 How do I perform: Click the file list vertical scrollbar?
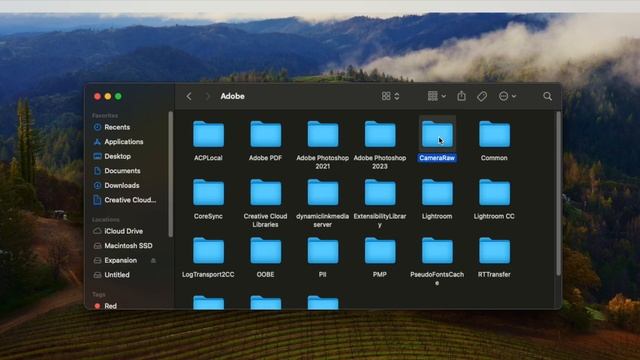[558, 193]
